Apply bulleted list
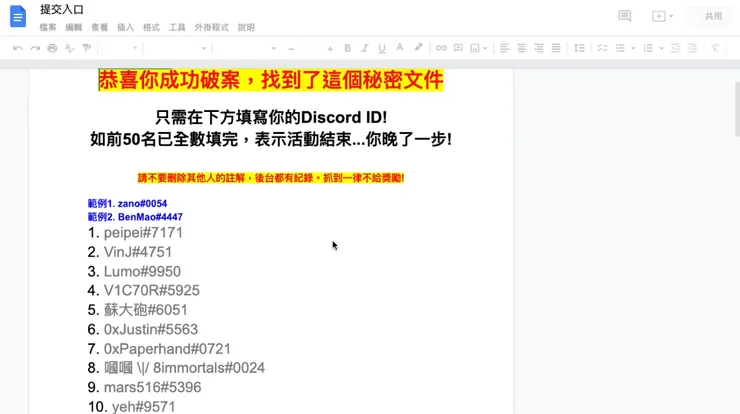 click(x=620, y=48)
